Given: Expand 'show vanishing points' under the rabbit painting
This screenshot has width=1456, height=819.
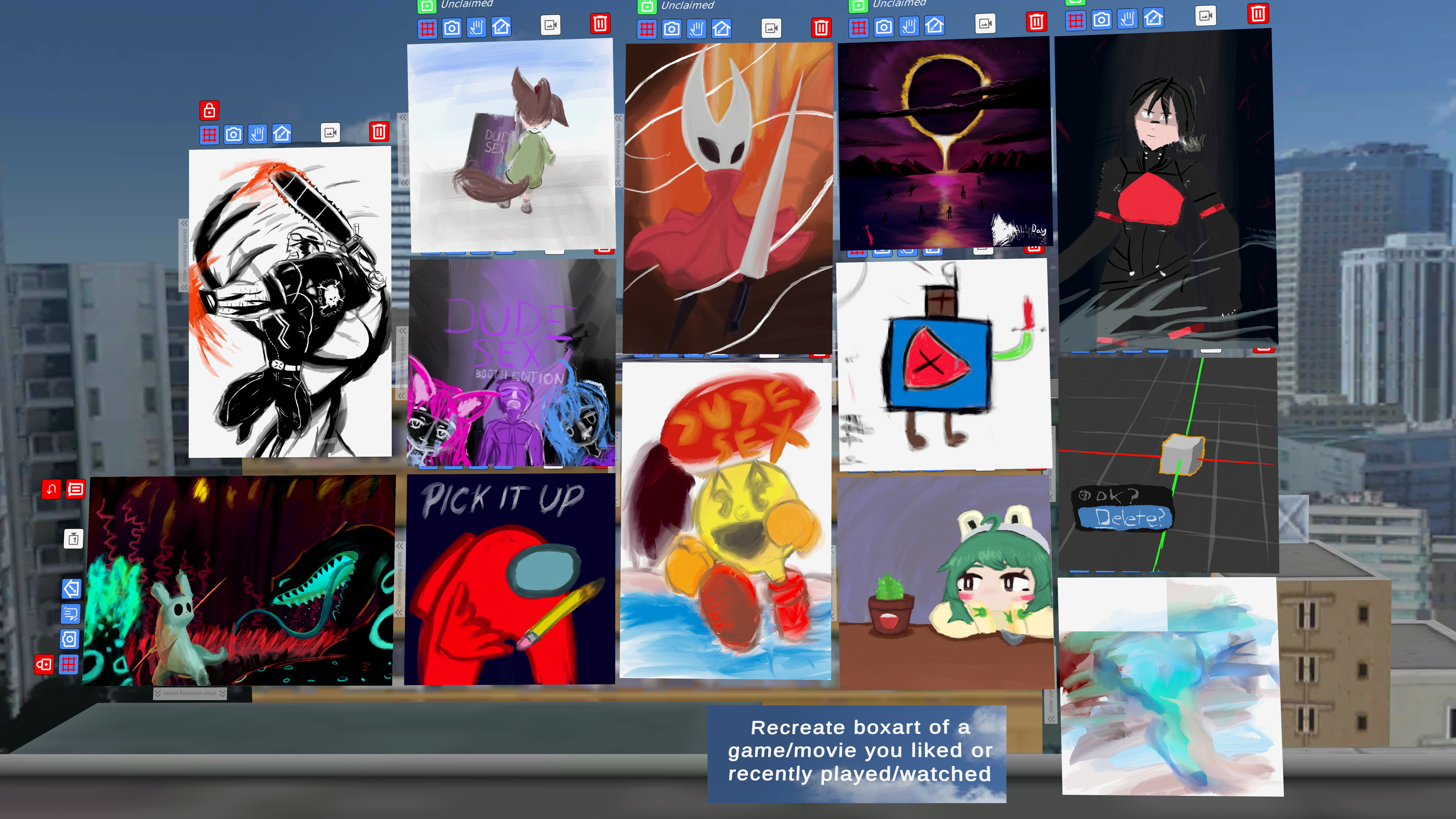Looking at the screenshot, I should point(190,693).
